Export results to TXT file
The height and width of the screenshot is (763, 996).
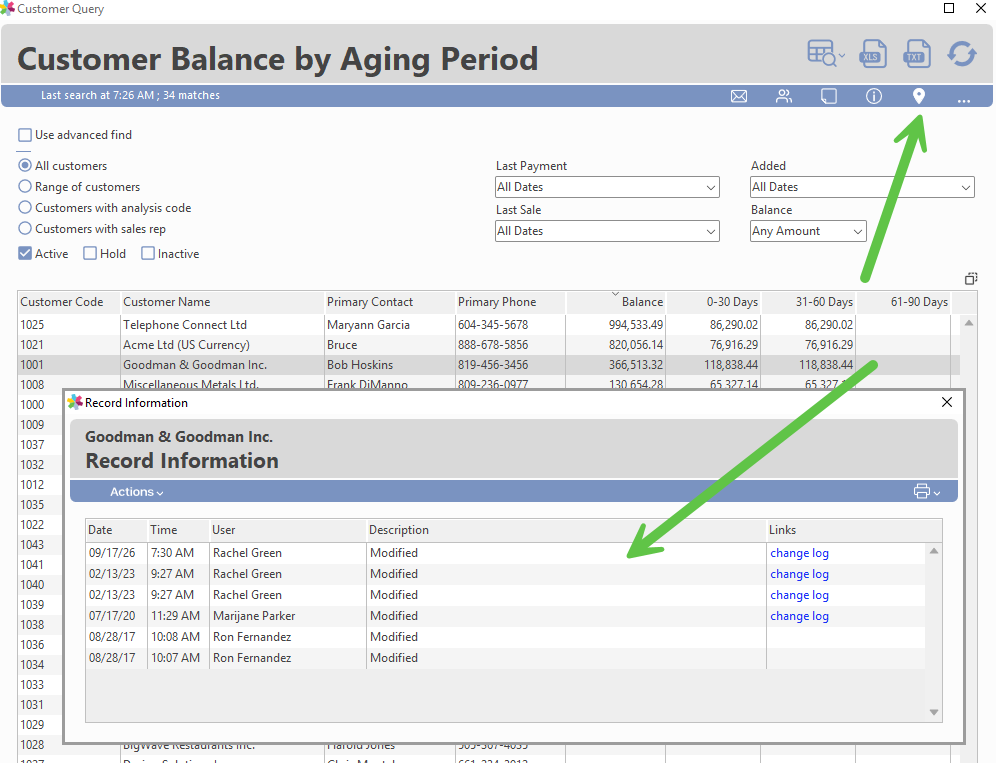click(x=916, y=53)
